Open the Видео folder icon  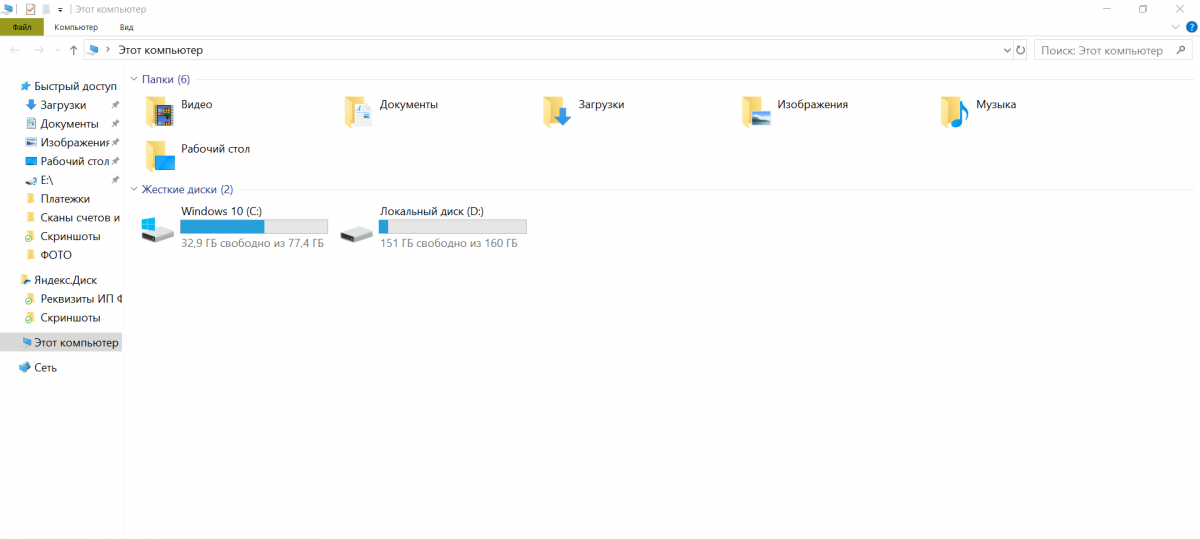click(x=160, y=112)
